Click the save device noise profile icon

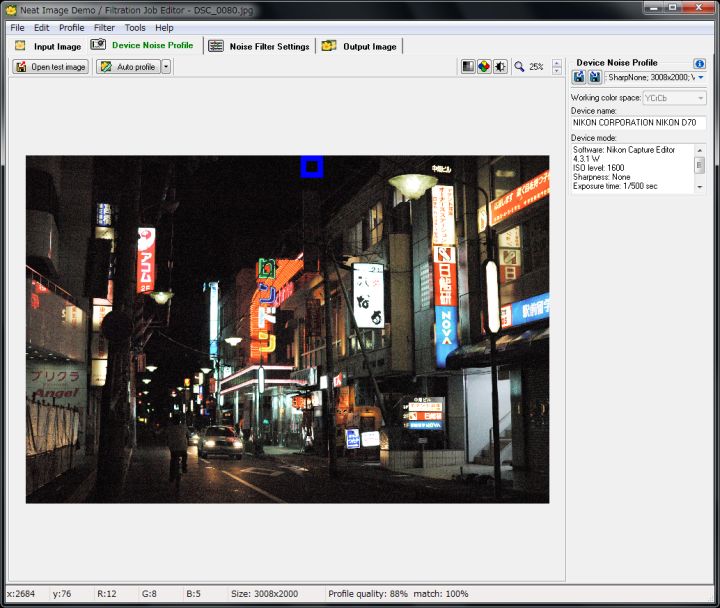click(x=594, y=77)
